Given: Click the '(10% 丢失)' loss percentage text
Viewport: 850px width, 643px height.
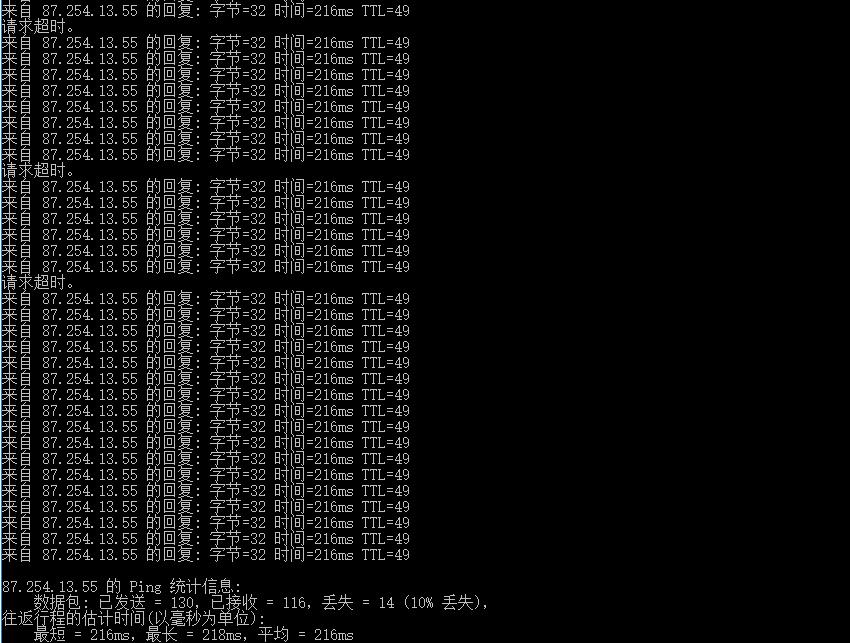Looking at the screenshot, I should [x=445, y=602].
